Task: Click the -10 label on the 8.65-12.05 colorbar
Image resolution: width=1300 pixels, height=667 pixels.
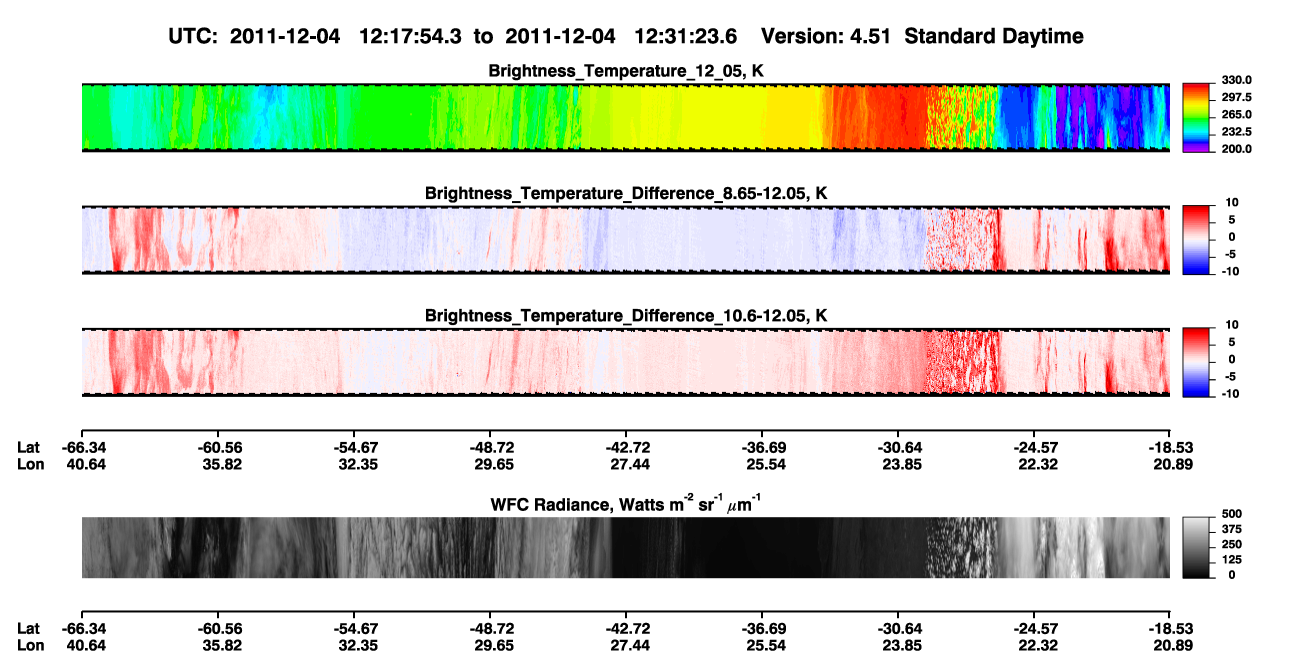Action: click(x=1232, y=270)
